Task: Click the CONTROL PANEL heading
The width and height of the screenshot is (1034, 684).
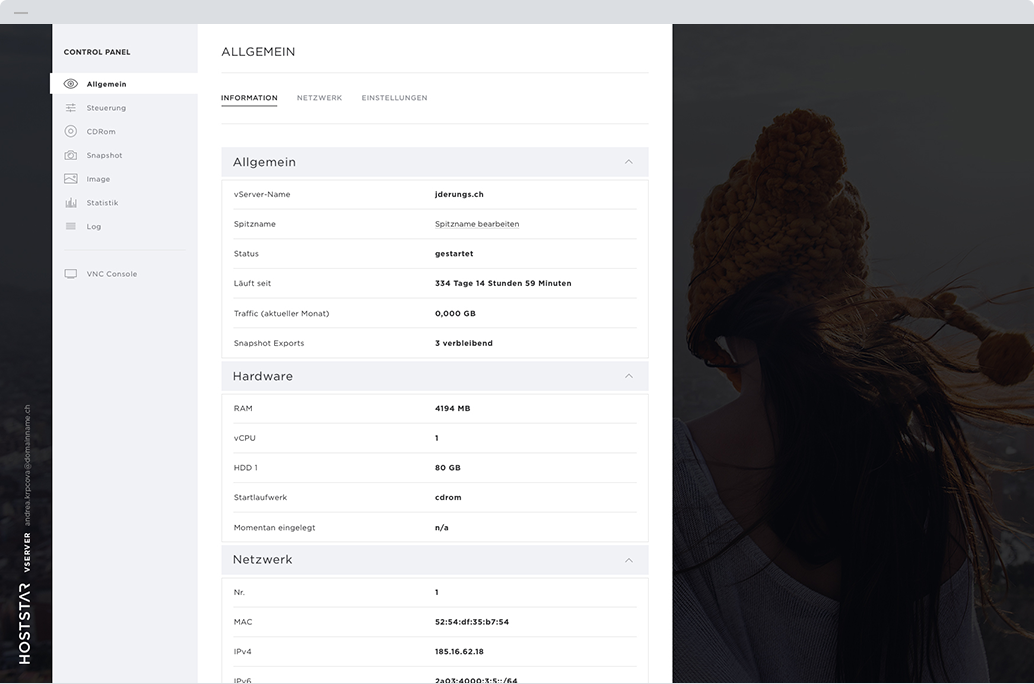Action: (97, 52)
